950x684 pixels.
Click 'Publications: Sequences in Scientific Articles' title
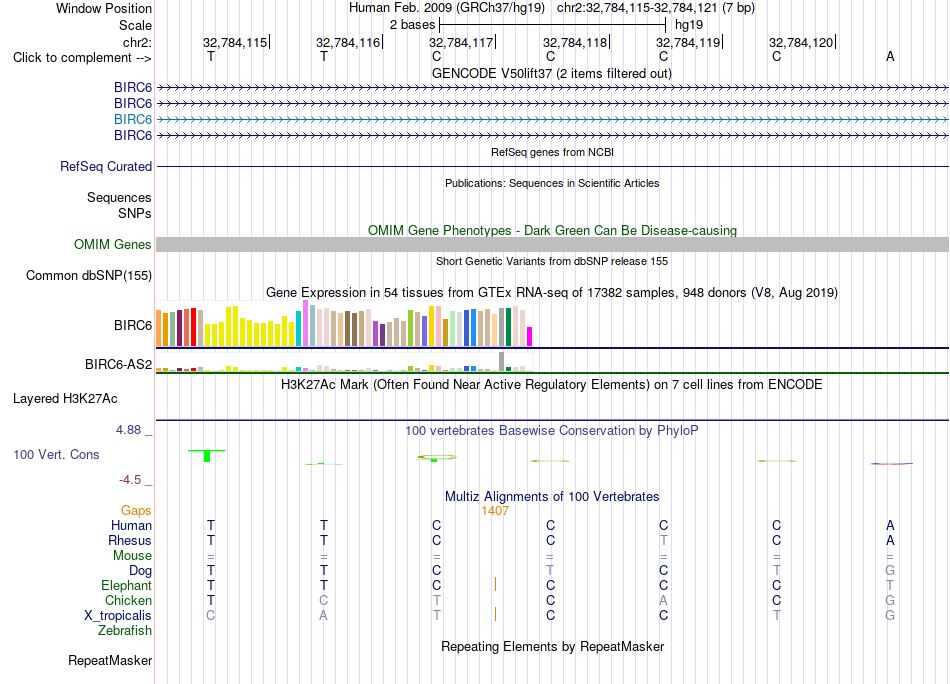coord(552,183)
